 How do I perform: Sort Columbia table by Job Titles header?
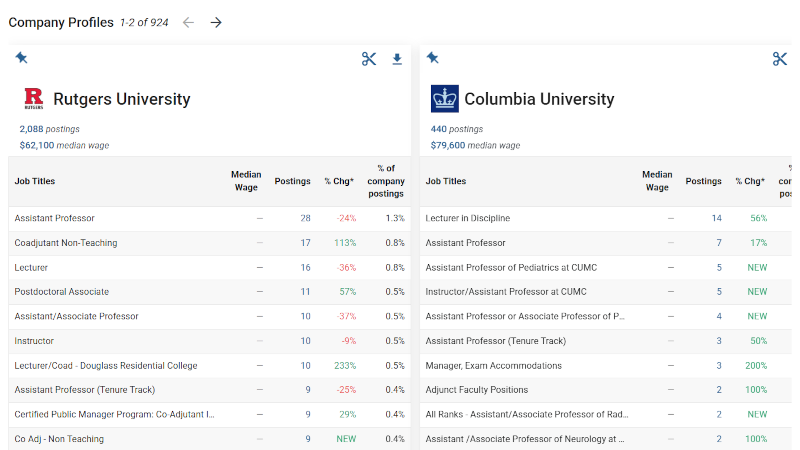[x=446, y=181]
